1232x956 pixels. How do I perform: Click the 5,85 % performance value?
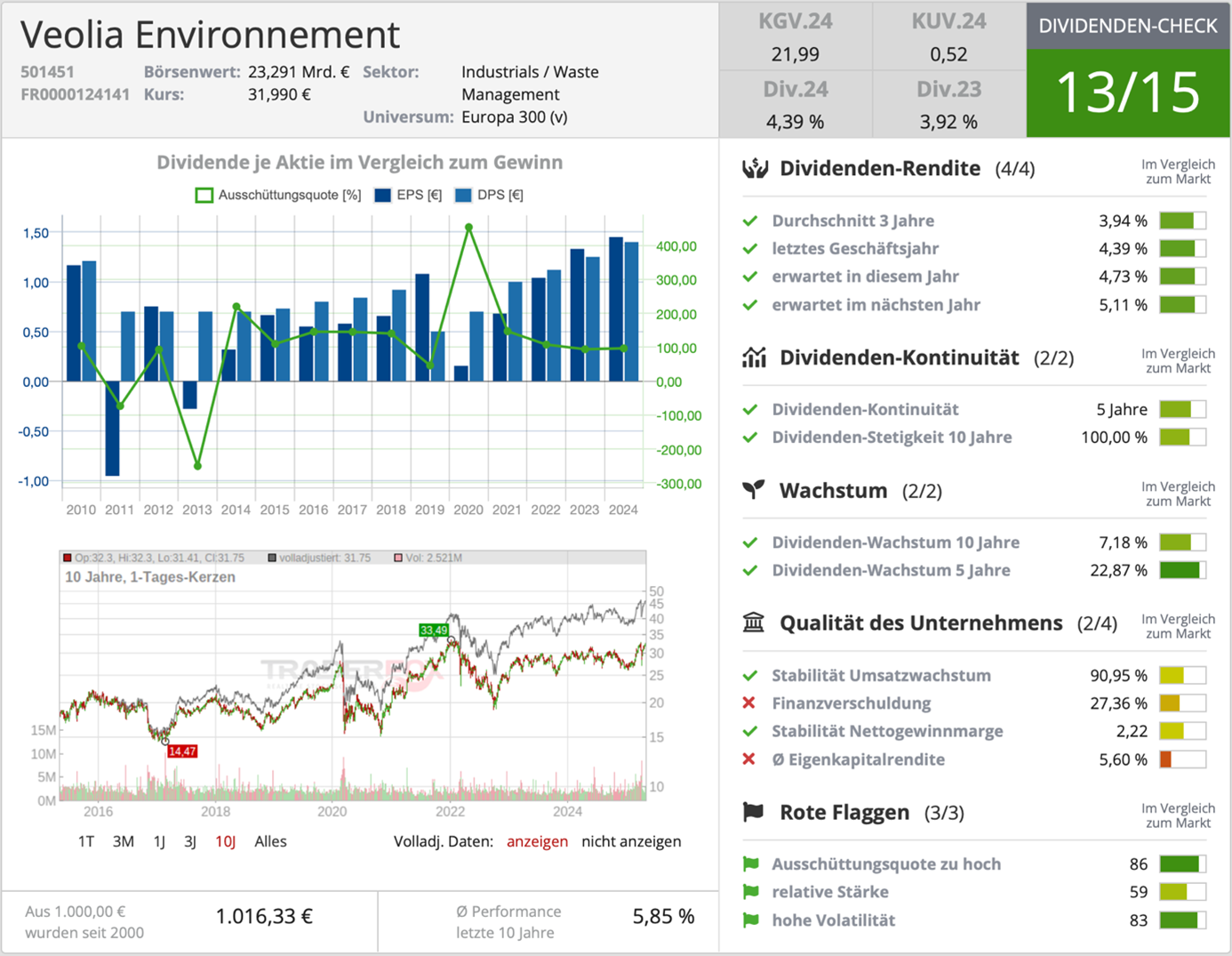[663, 917]
